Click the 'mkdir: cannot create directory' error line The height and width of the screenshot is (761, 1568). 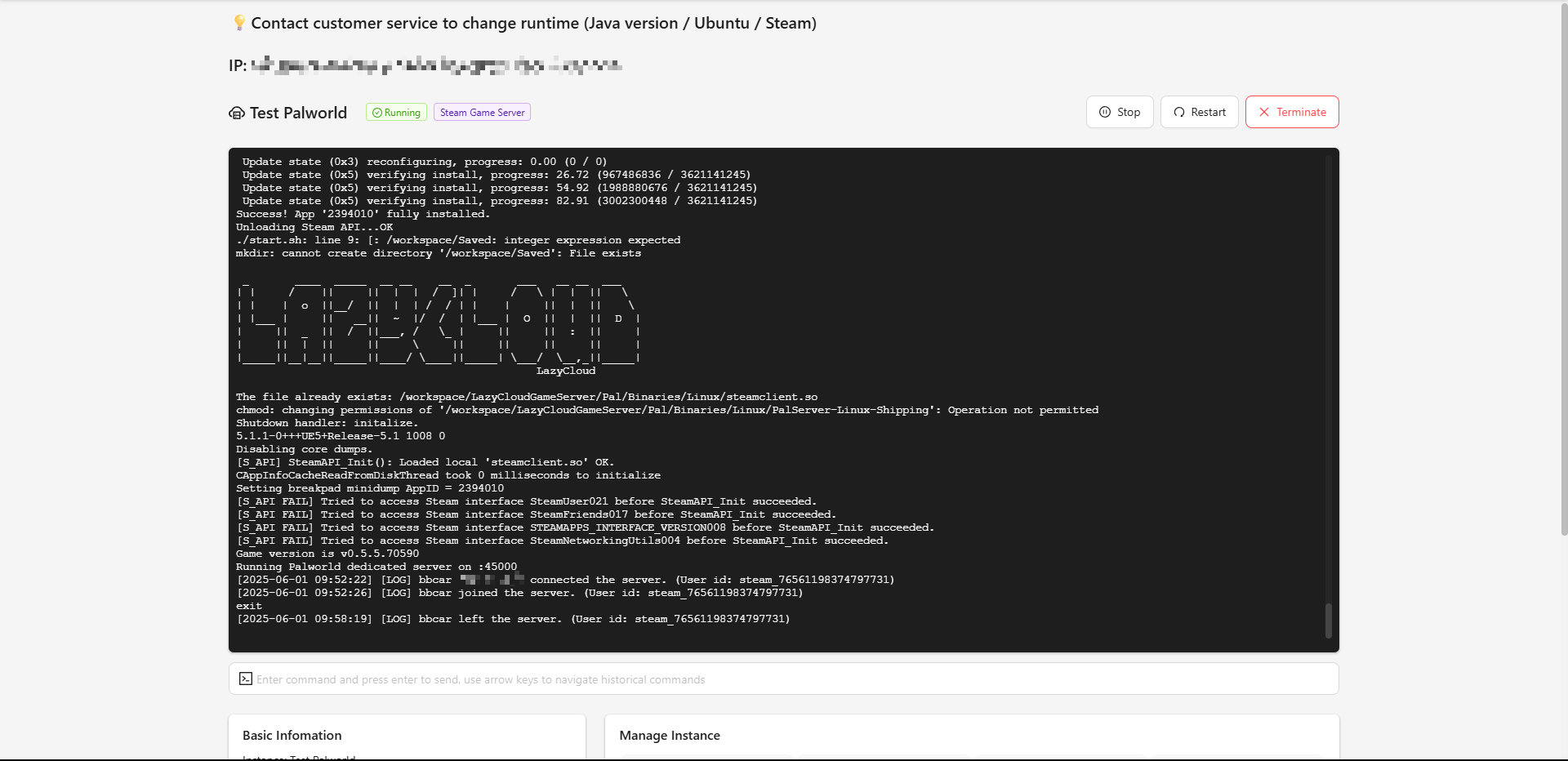coord(439,253)
